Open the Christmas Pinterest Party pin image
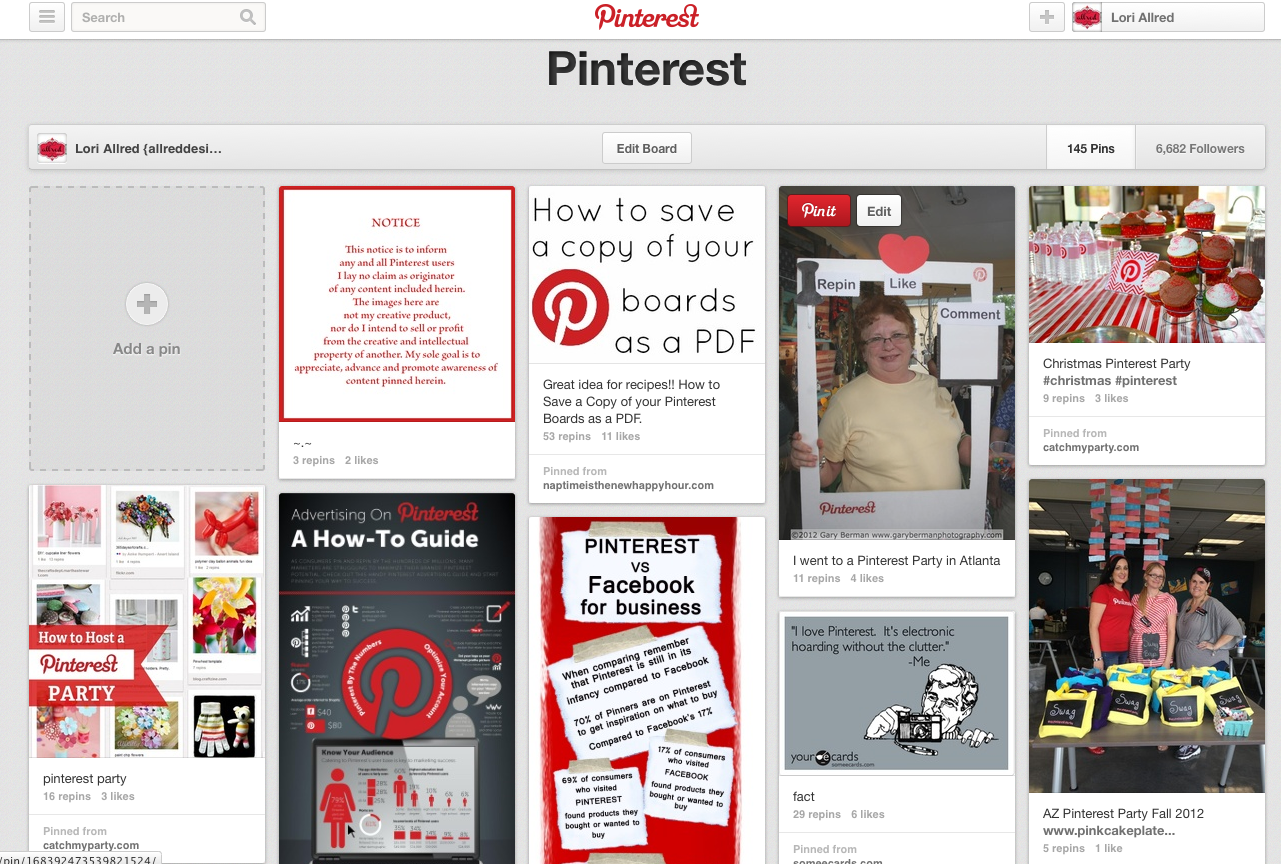The height and width of the screenshot is (864, 1281). point(1146,264)
